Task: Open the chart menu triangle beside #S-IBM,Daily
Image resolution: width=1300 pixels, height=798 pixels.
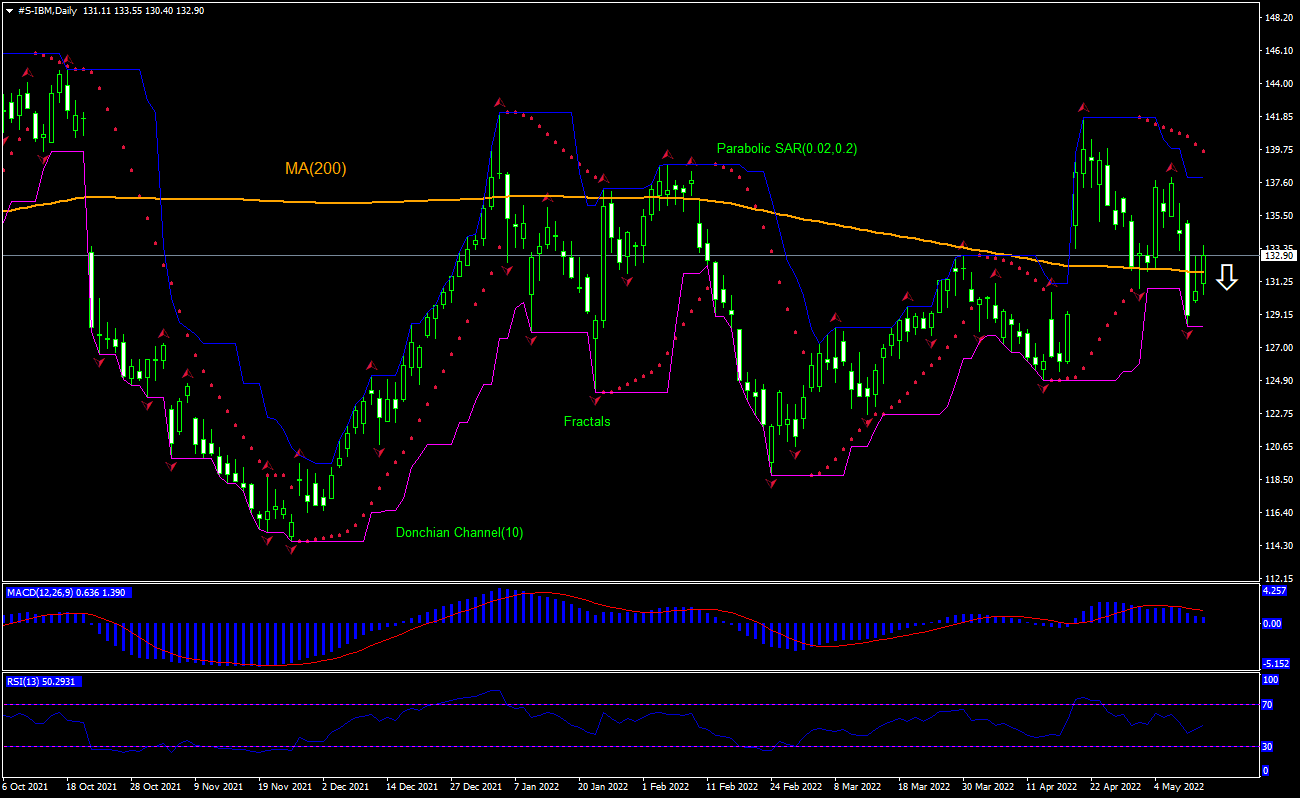Action: (x=9, y=9)
